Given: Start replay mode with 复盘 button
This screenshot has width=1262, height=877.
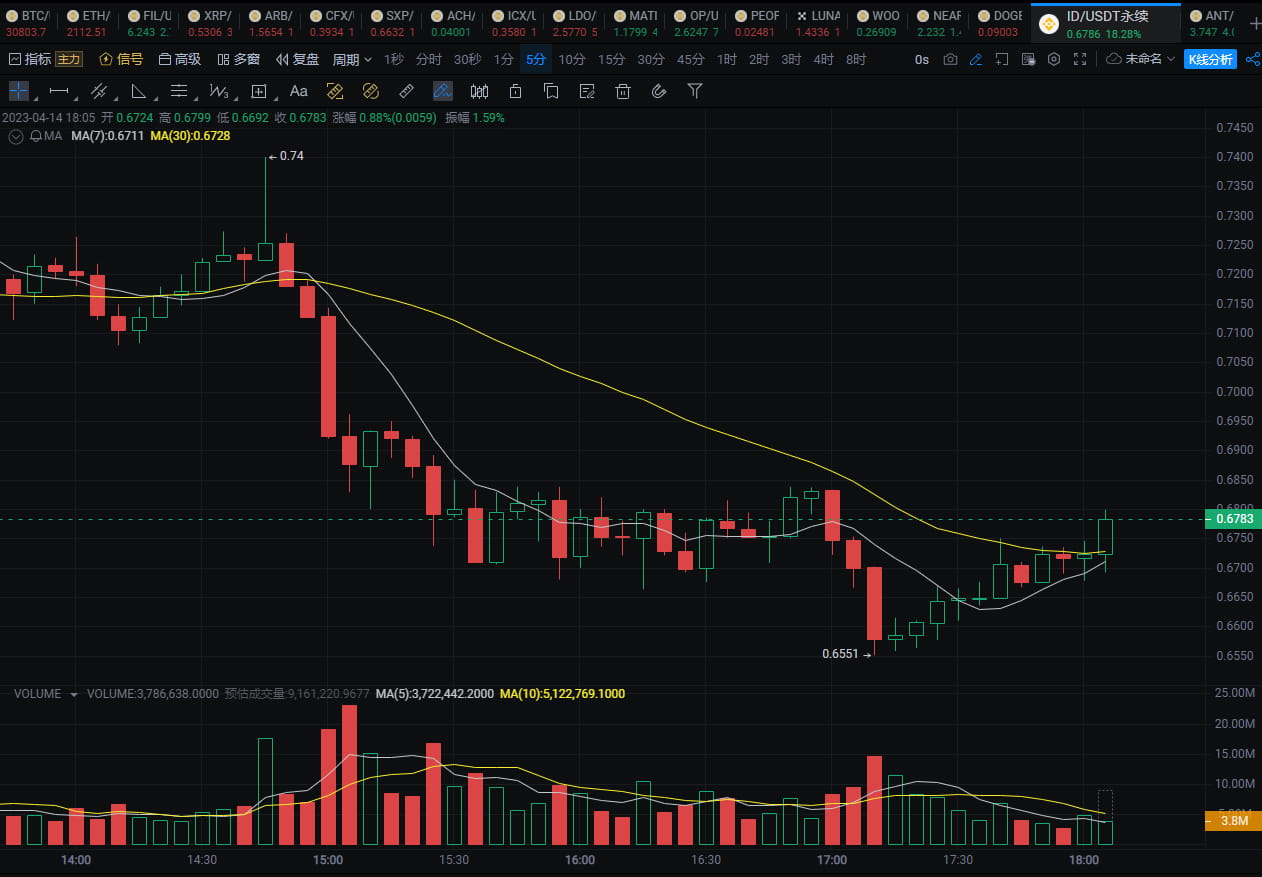Looking at the screenshot, I should point(297,59).
